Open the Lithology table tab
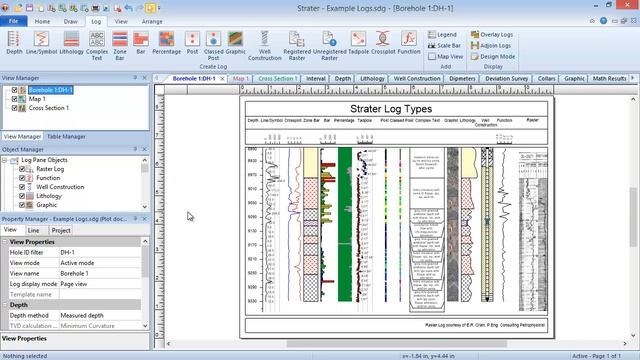The width and height of the screenshot is (640, 360). tap(372, 78)
